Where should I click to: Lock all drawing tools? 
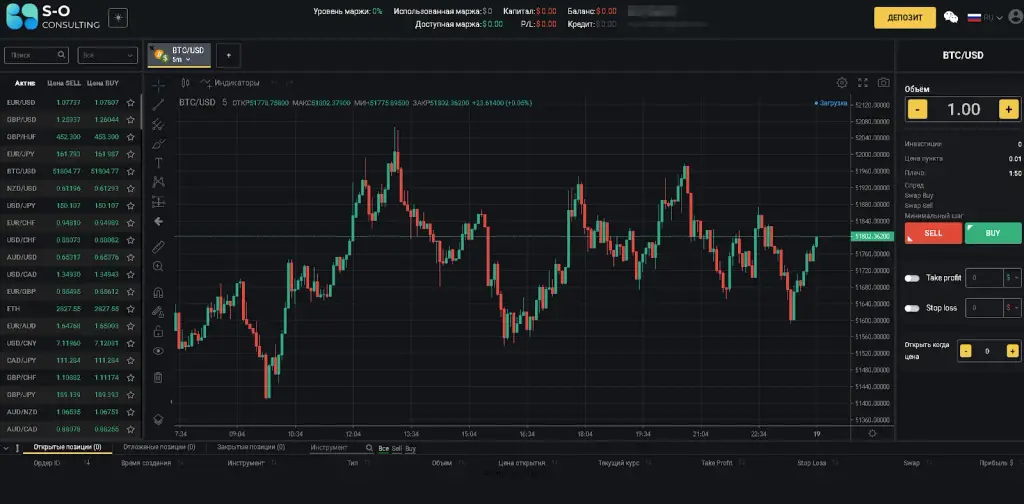[158, 331]
